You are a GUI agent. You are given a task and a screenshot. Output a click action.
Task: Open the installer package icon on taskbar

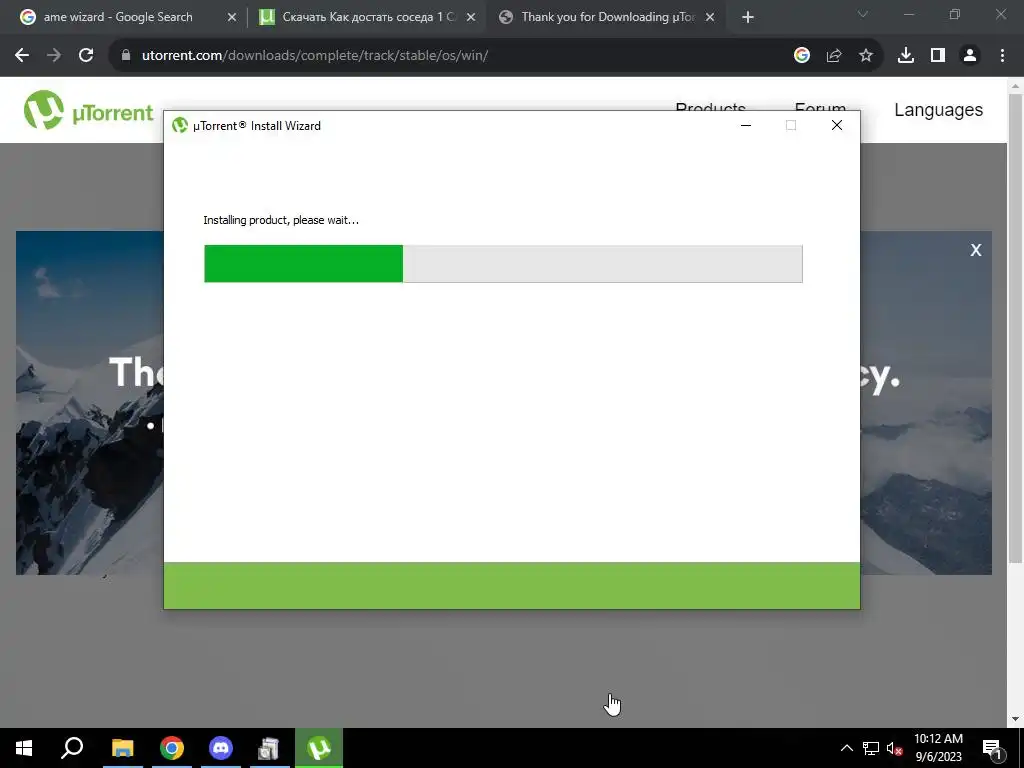269,748
